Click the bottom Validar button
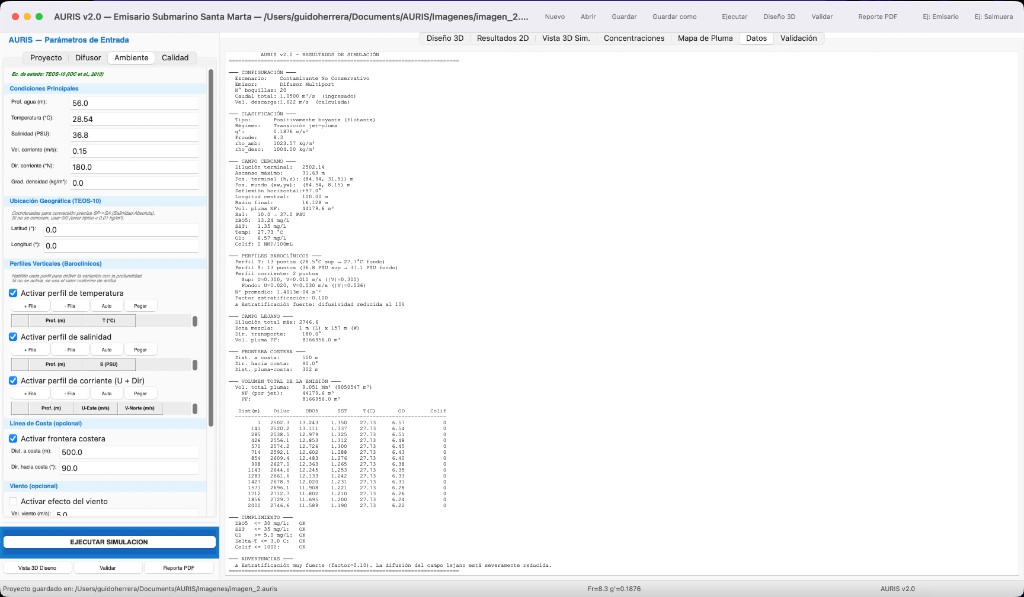Image resolution: width=1024 pixels, height=597 pixels. (108, 568)
